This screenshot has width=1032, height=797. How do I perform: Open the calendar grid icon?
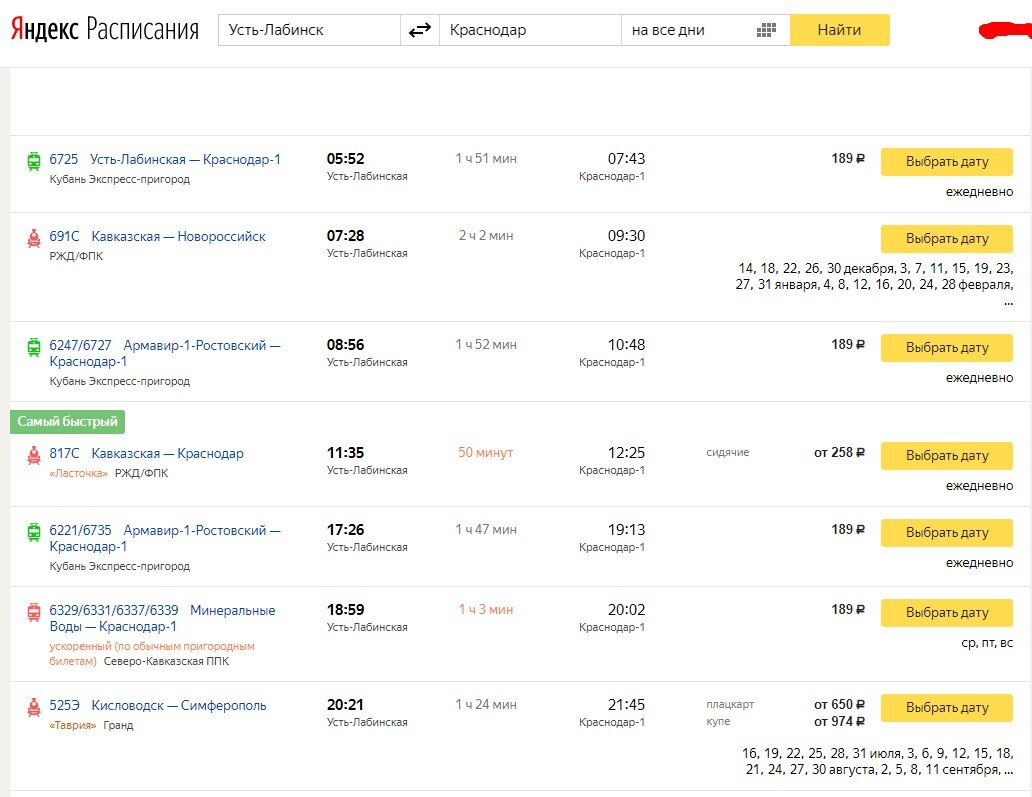[766, 30]
